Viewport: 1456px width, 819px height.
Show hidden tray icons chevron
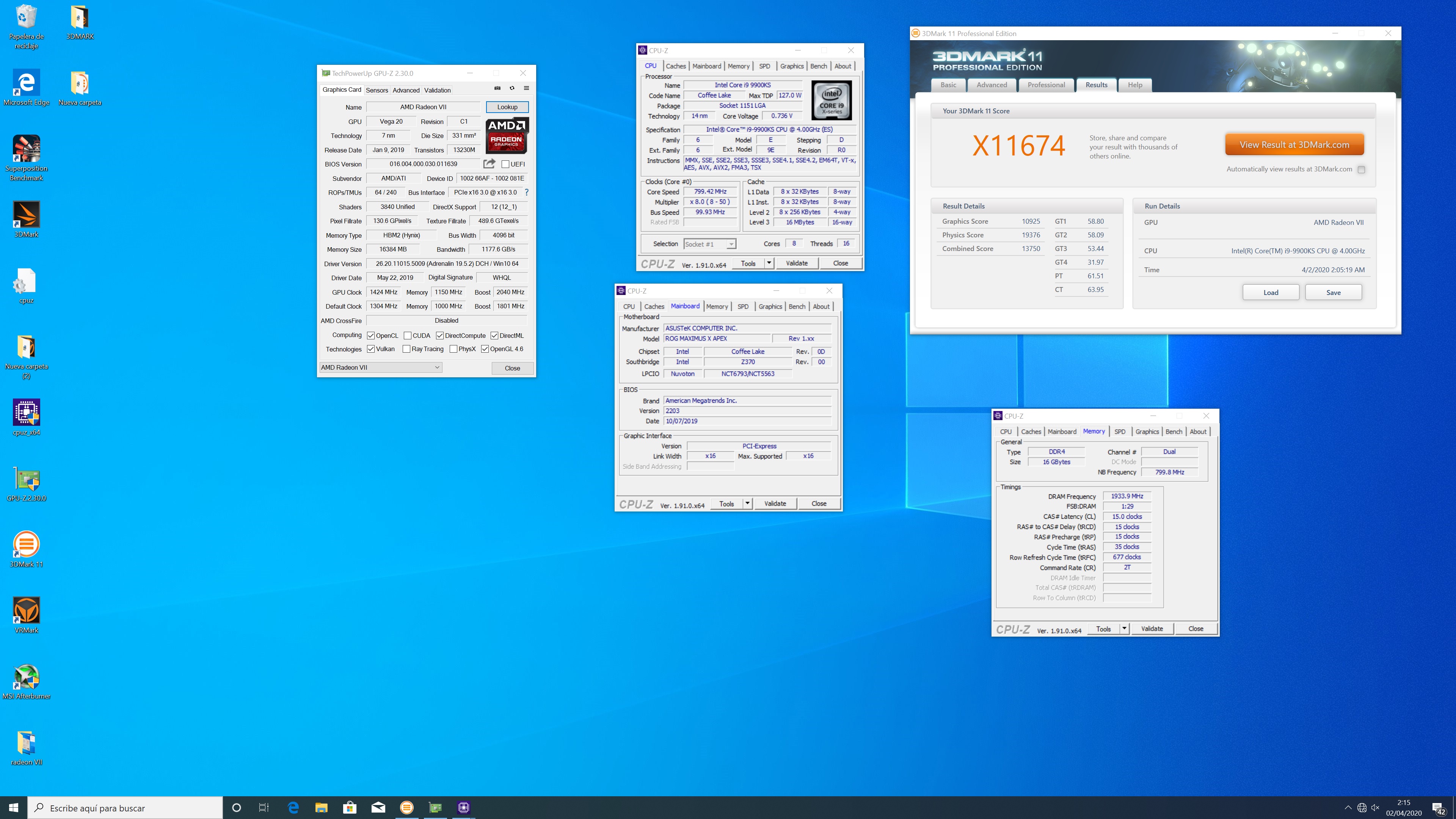(1348, 808)
